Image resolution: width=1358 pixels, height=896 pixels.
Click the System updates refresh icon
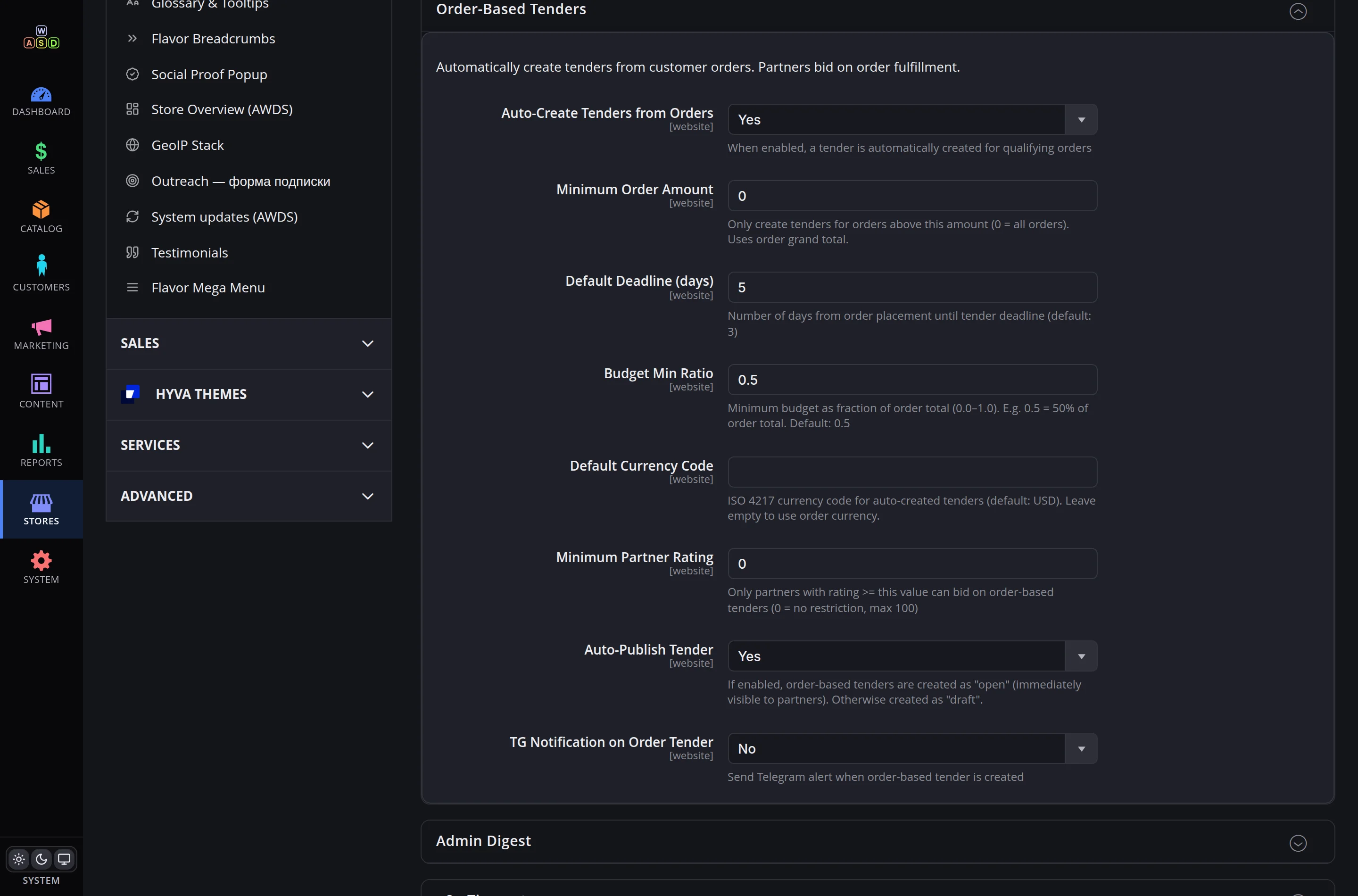[132, 216]
